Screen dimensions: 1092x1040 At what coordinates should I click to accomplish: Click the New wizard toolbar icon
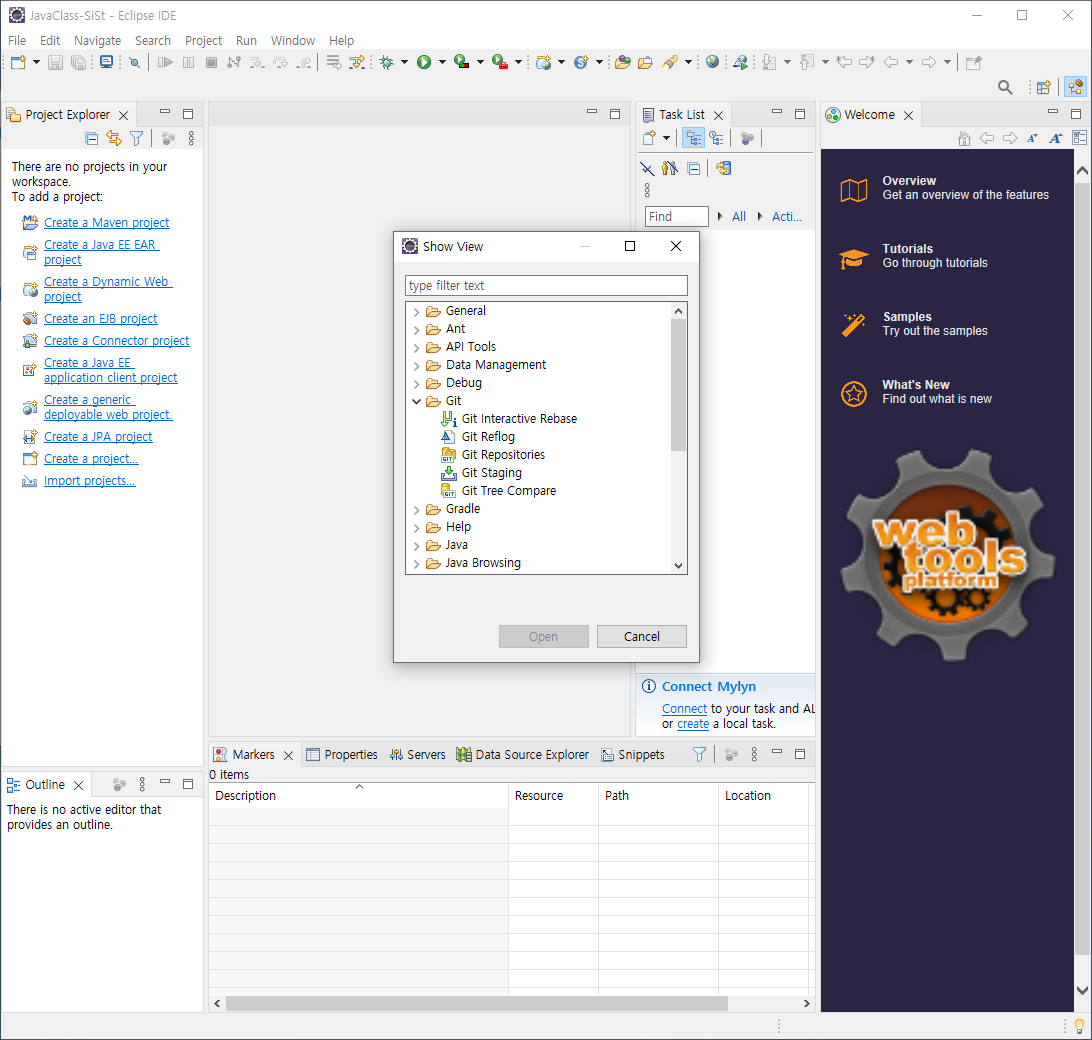[x=19, y=62]
